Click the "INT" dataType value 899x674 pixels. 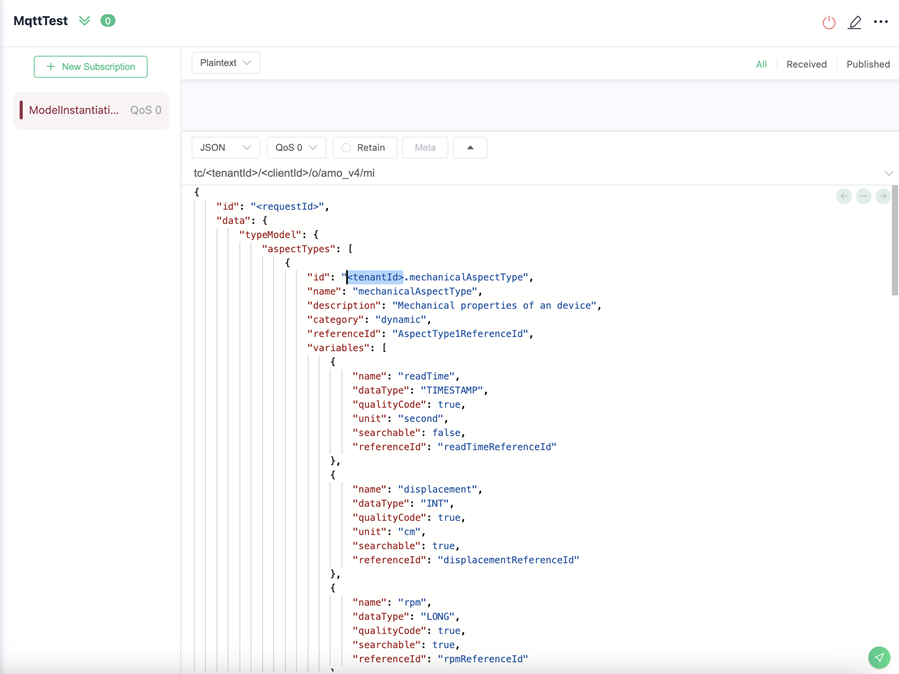click(437, 503)
